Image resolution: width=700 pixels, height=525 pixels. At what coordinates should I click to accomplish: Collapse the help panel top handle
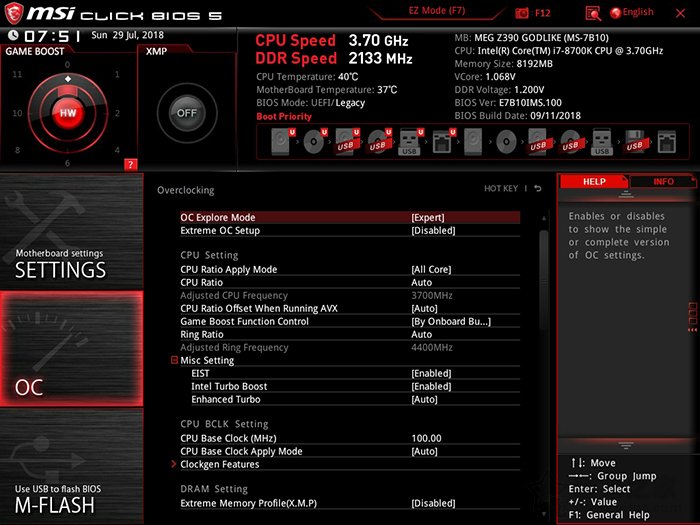pos(626,194)
